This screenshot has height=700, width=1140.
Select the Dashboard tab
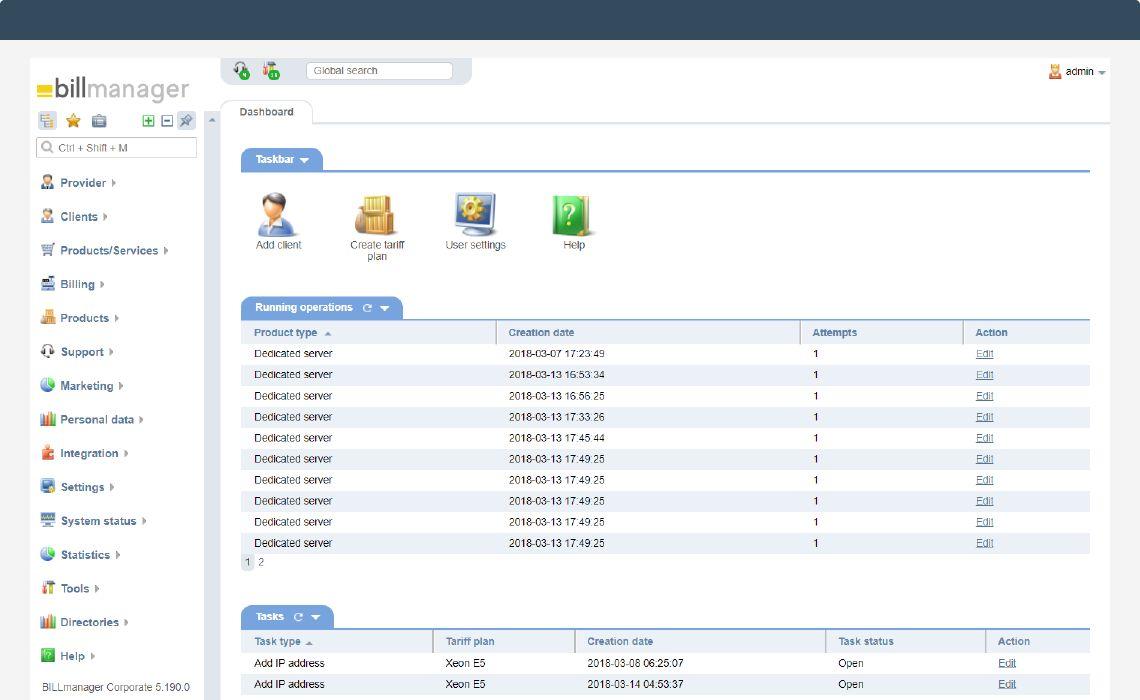point(266,112)
